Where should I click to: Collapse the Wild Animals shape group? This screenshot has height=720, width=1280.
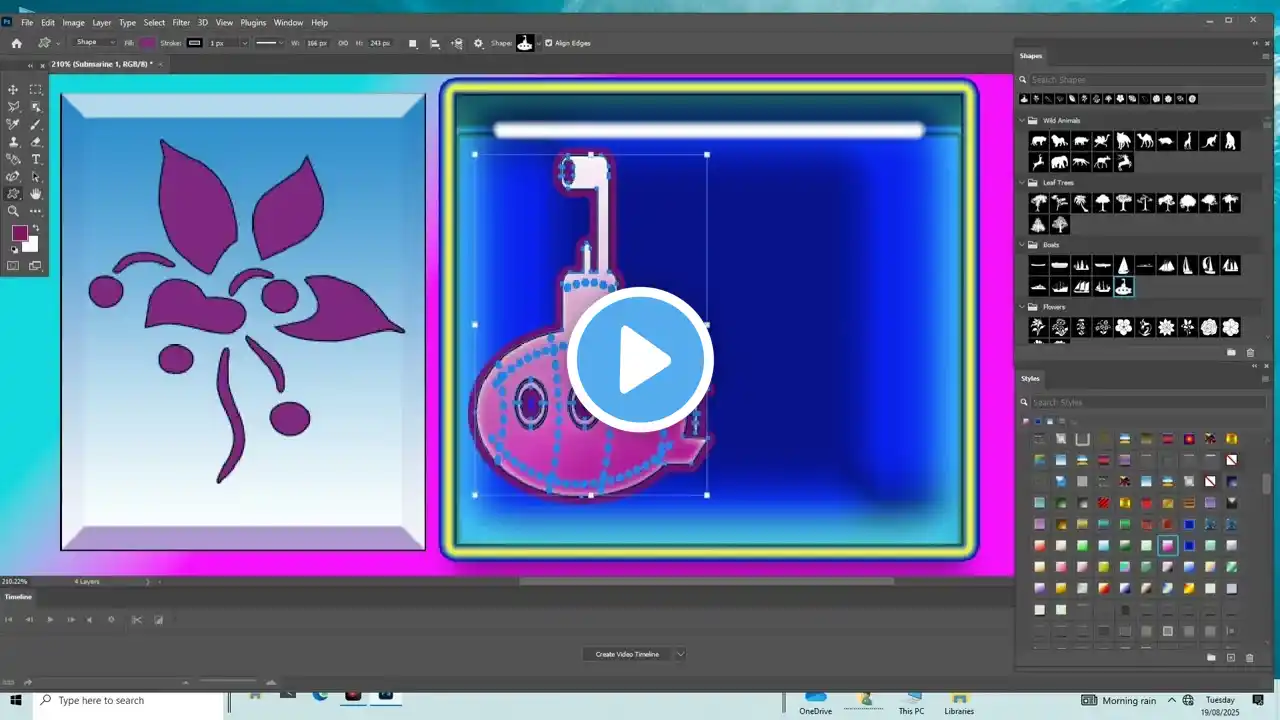point(1023,121)
